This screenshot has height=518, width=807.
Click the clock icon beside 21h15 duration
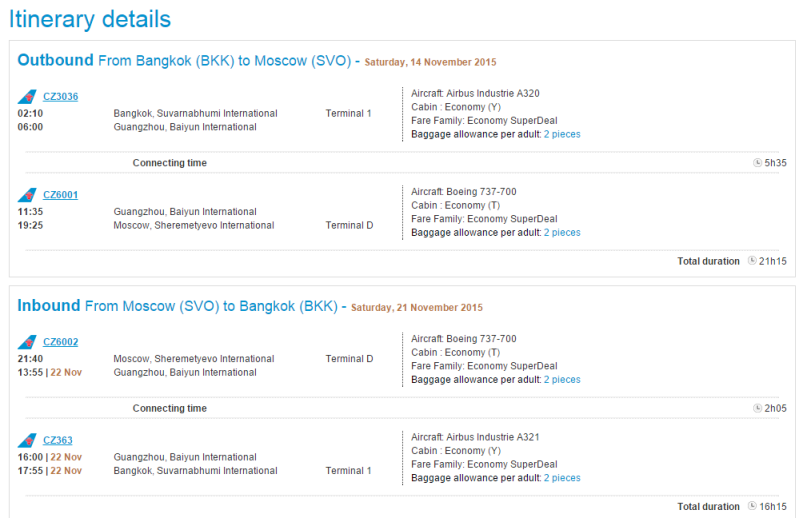[752, 261]
